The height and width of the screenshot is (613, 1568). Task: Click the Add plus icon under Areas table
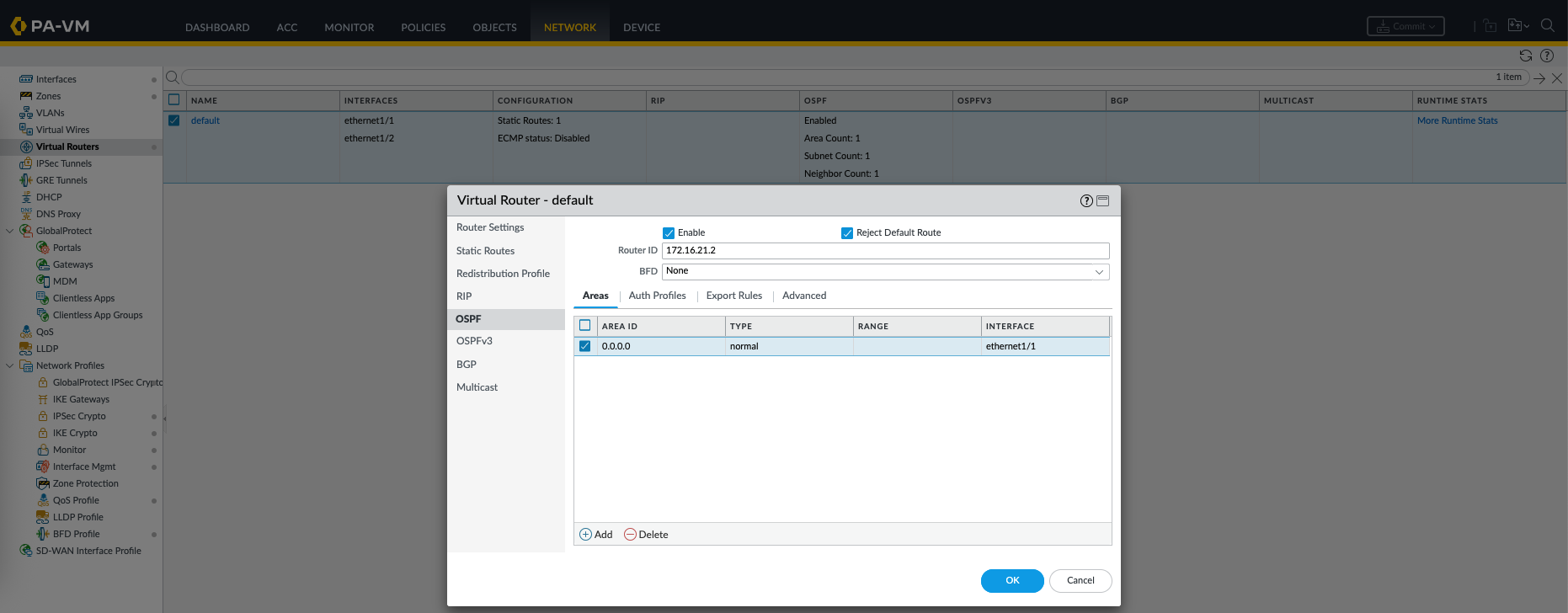click(586, 535)
